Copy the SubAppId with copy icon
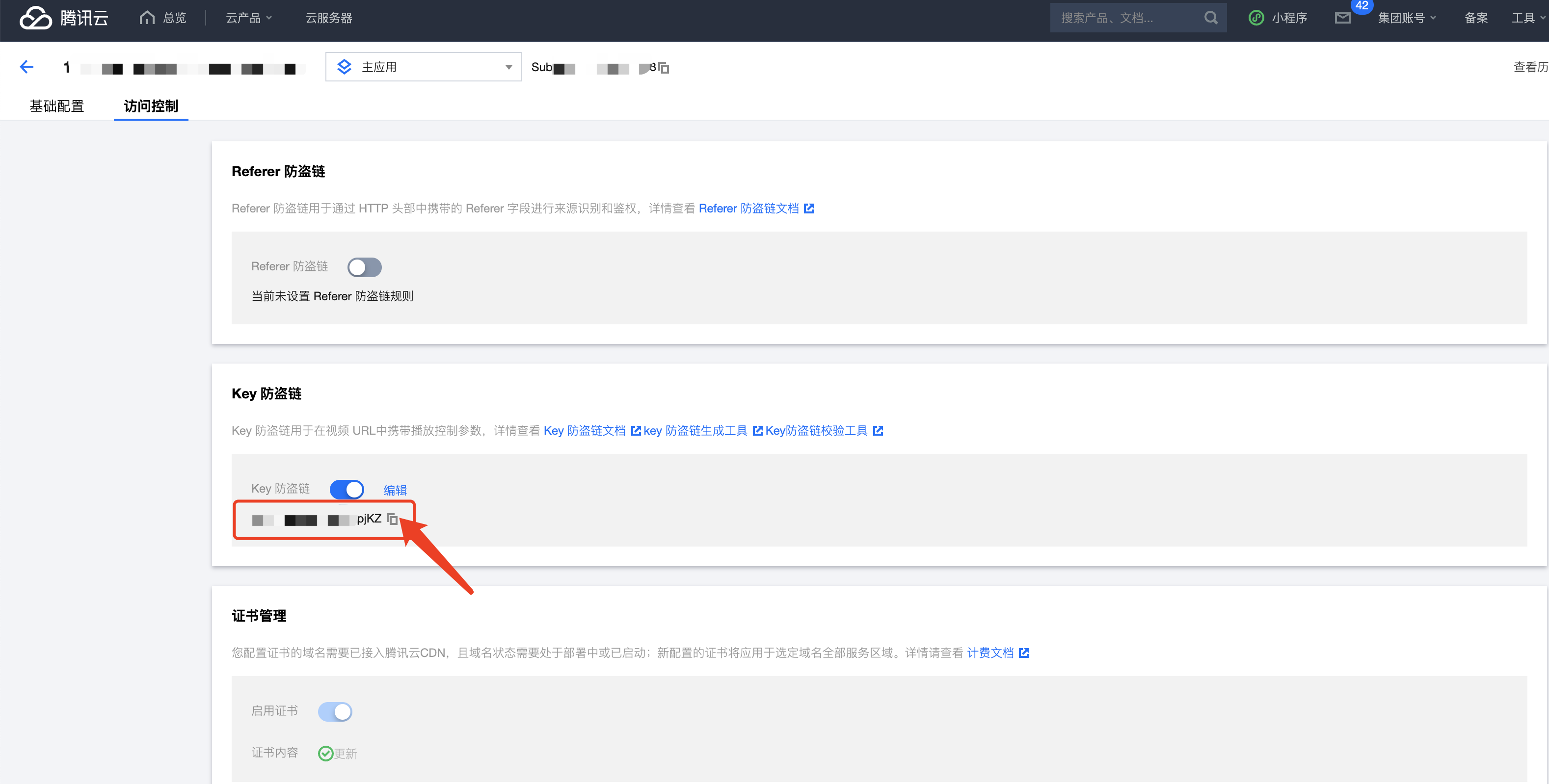Image resolution: width=1549 pixels, height=784 pixels. (x=664, y=68)
